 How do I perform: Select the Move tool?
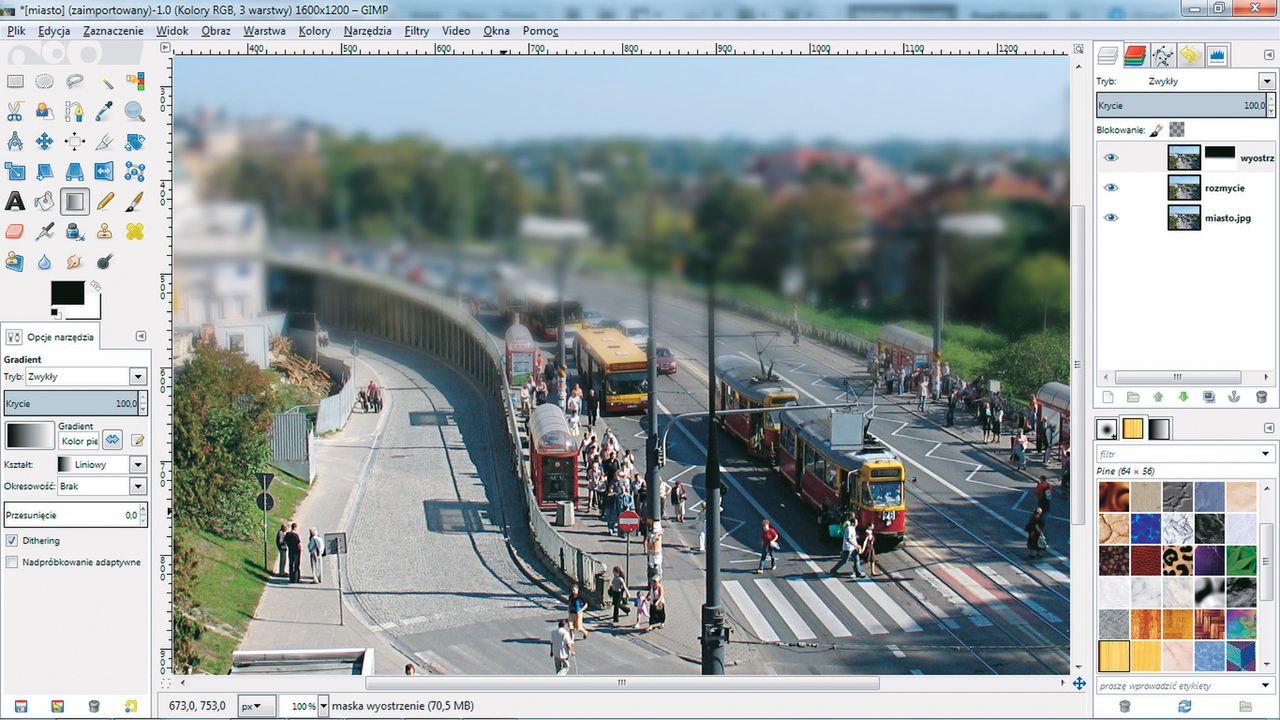[x=45, y=142]
